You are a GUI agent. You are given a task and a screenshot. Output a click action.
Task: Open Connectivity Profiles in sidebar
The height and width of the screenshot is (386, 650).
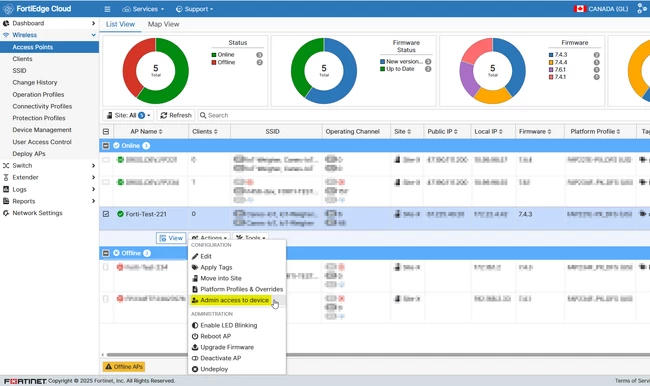(42, 106)
